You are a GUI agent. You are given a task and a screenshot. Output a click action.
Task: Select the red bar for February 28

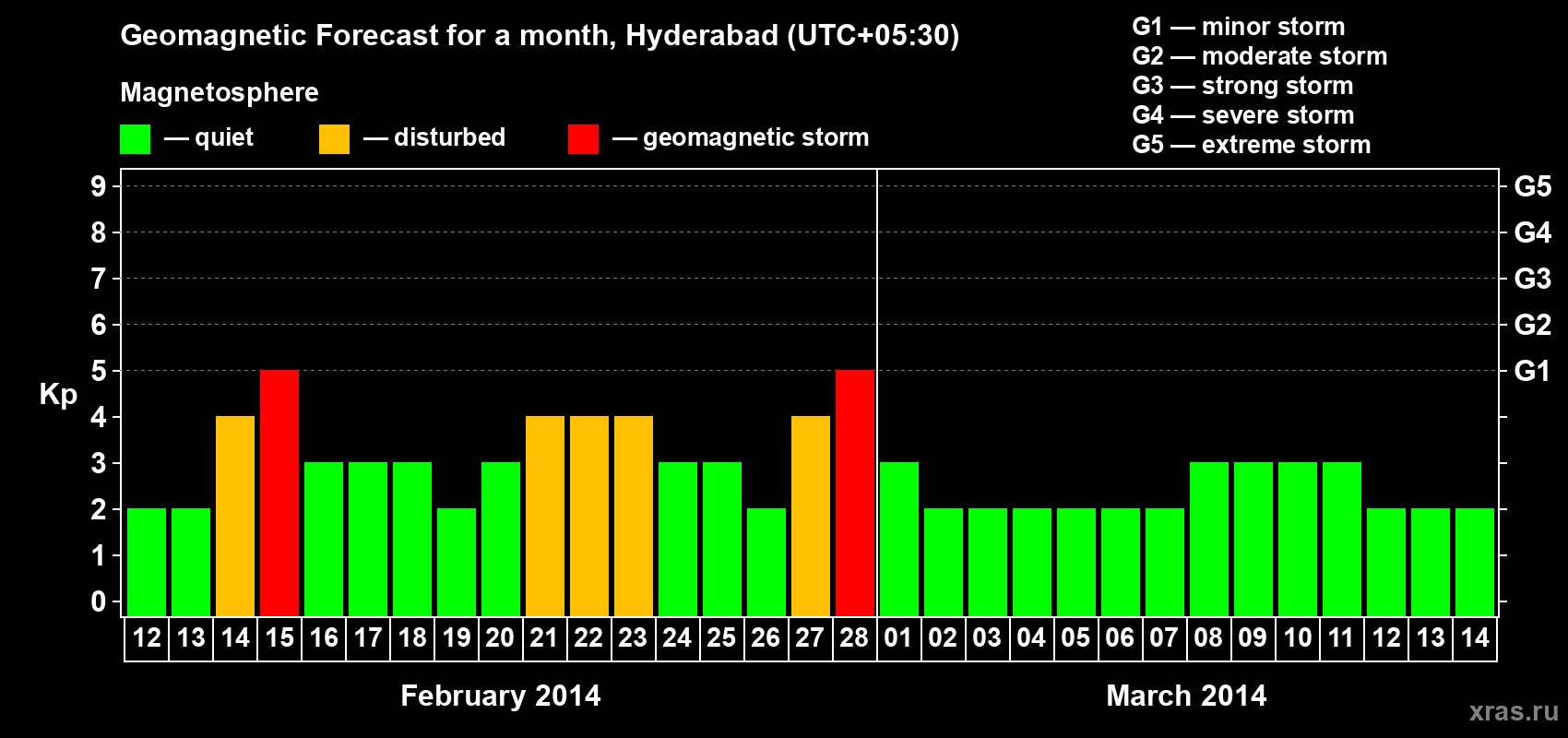click(855, 493)
